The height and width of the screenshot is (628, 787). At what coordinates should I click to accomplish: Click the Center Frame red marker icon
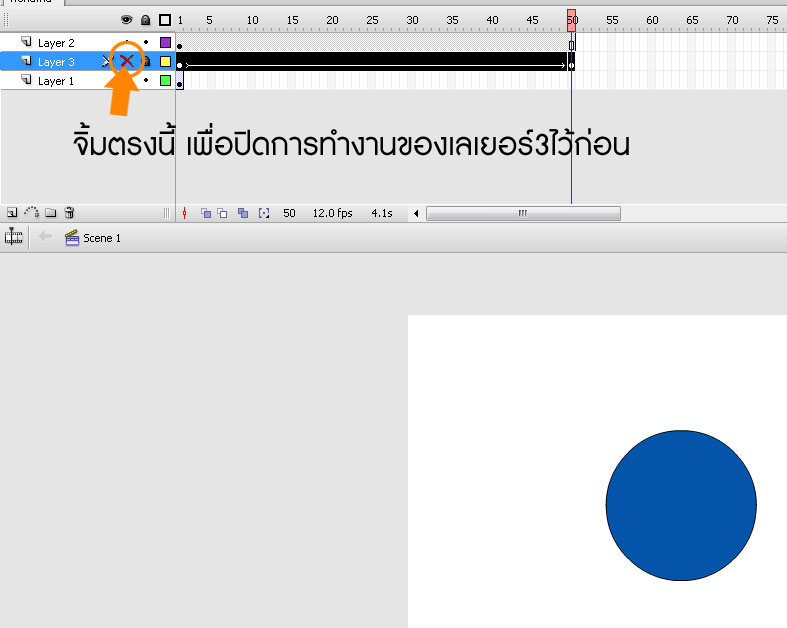coord(185,213)
